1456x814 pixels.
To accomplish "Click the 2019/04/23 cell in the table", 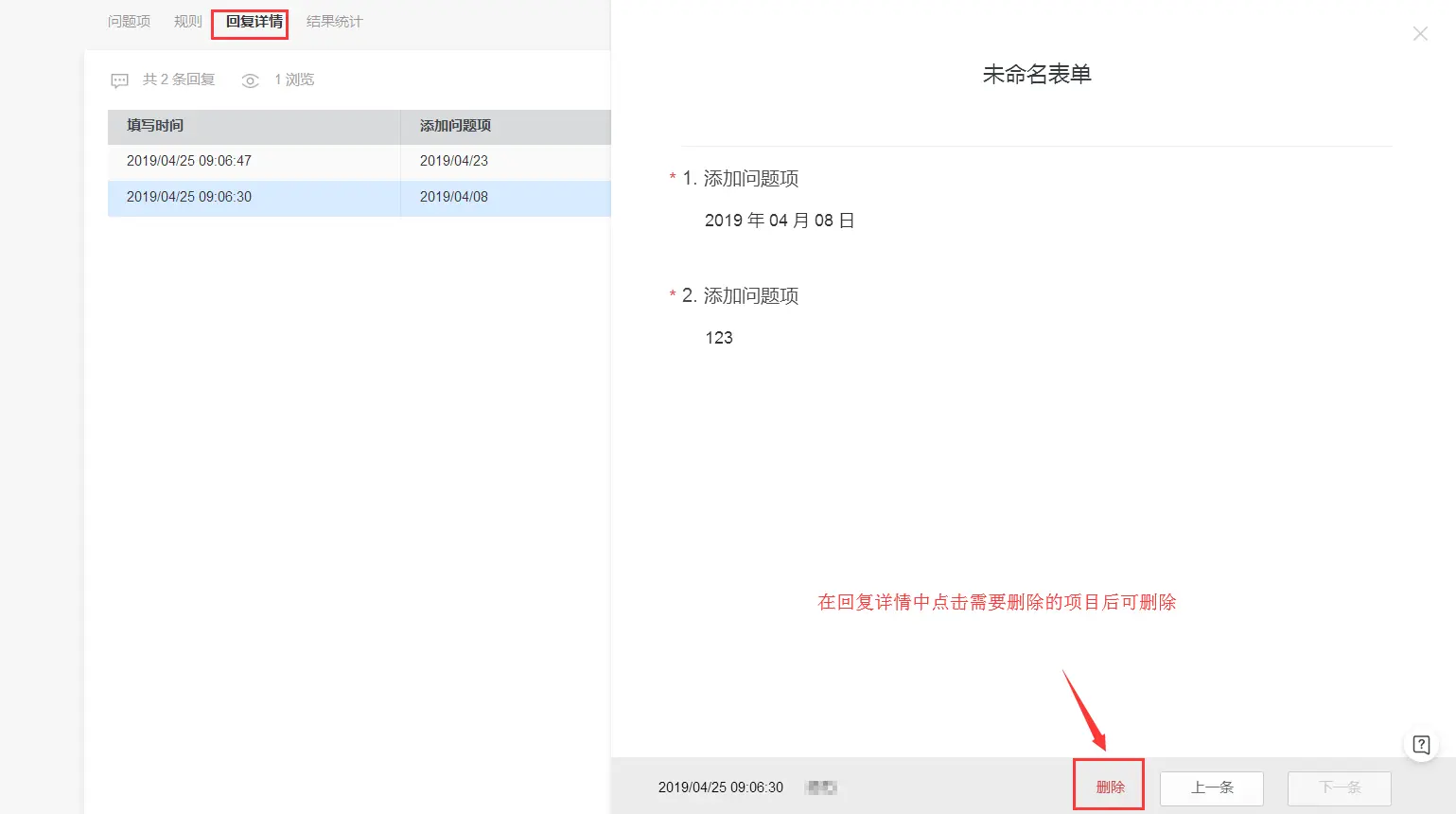I will coord(454,161).
